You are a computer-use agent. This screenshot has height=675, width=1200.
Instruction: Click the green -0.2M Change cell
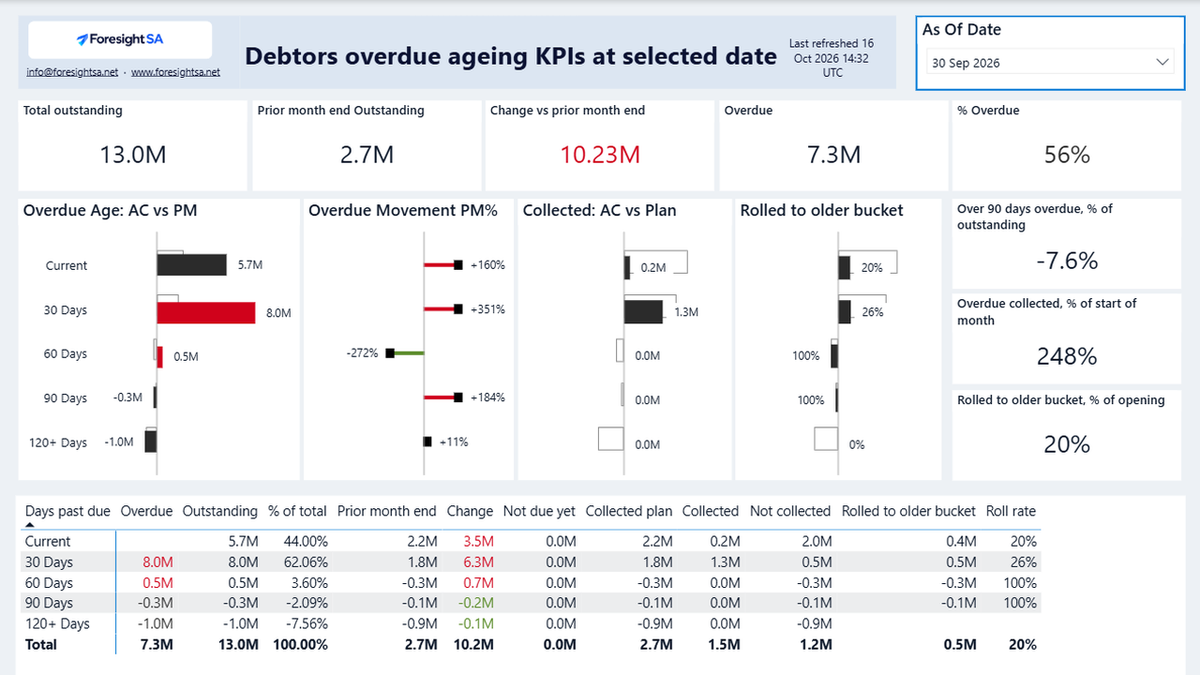477,603
